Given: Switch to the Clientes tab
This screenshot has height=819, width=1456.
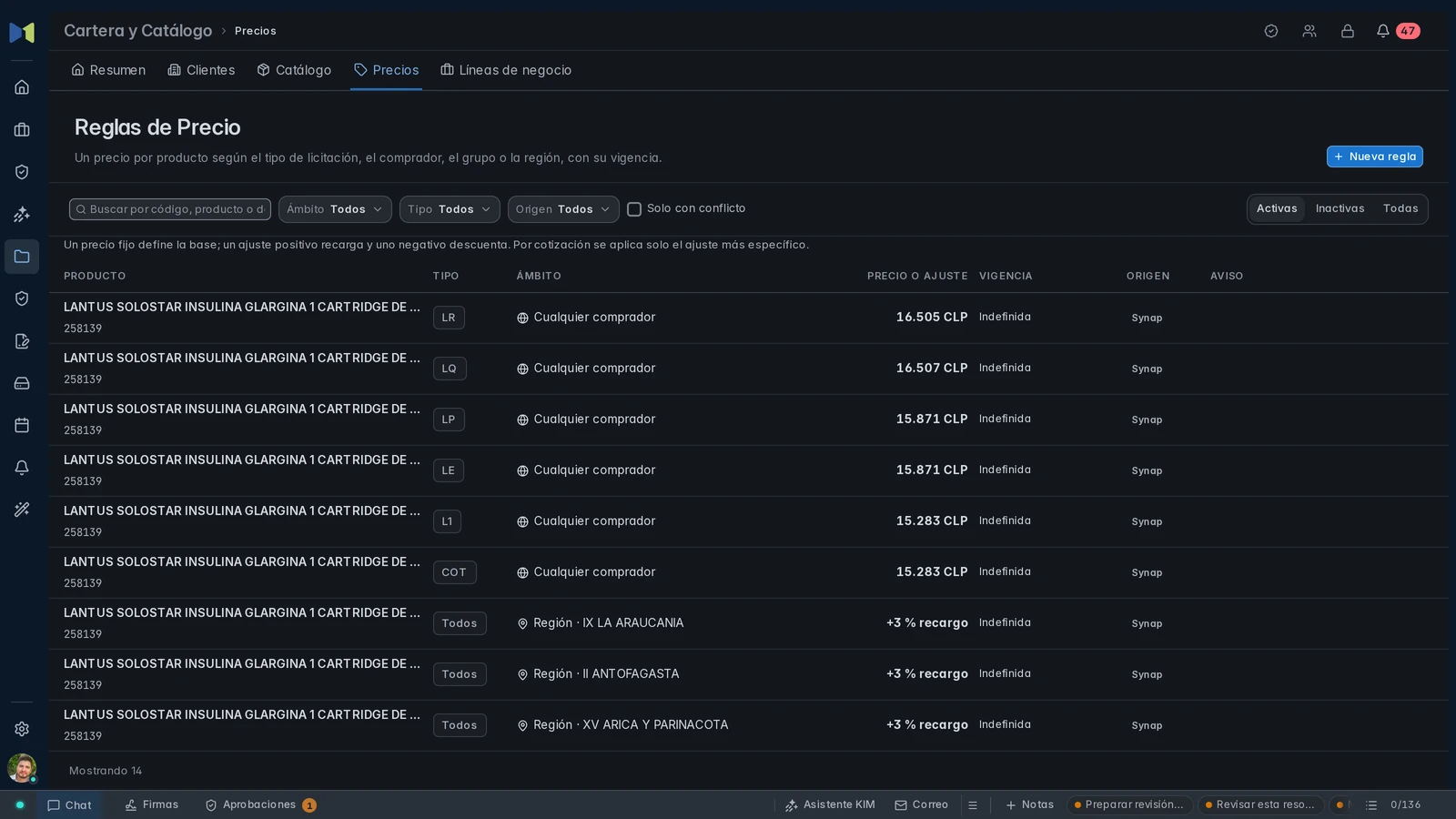Looking at the screenshot, I should (x=201, y=70).
